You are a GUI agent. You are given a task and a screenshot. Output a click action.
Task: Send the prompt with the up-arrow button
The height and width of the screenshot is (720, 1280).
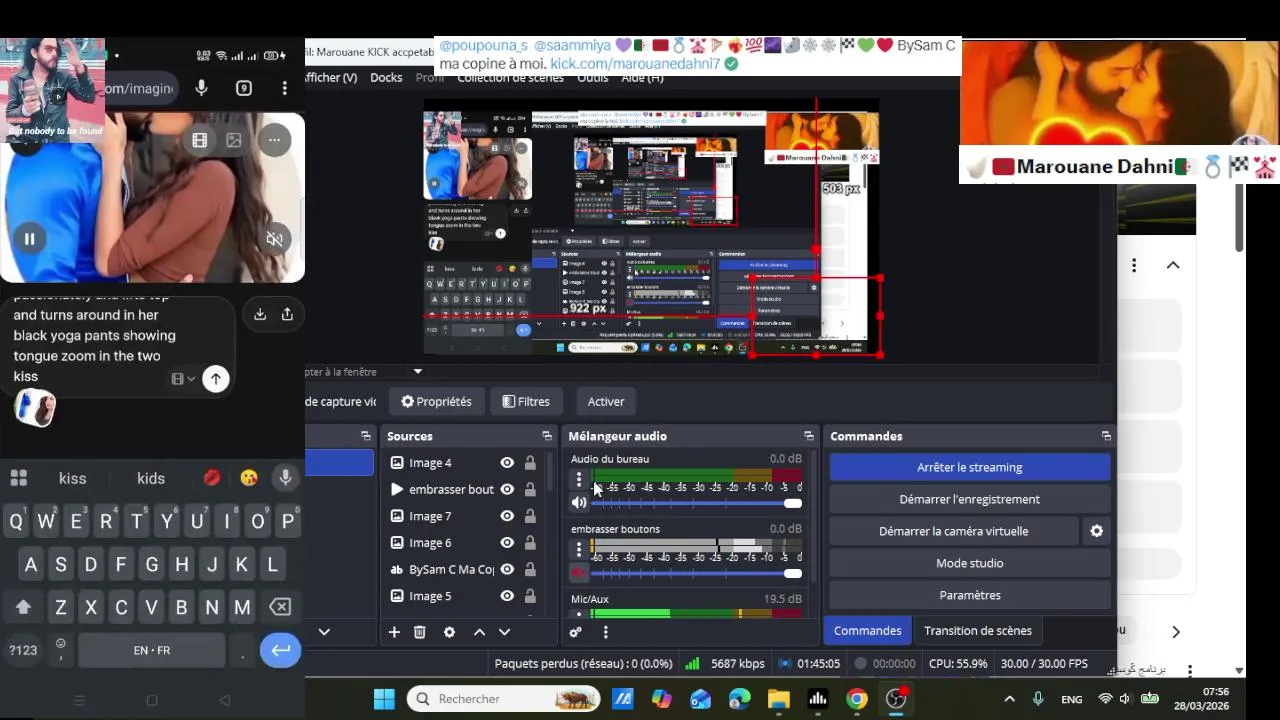(216, 379)
